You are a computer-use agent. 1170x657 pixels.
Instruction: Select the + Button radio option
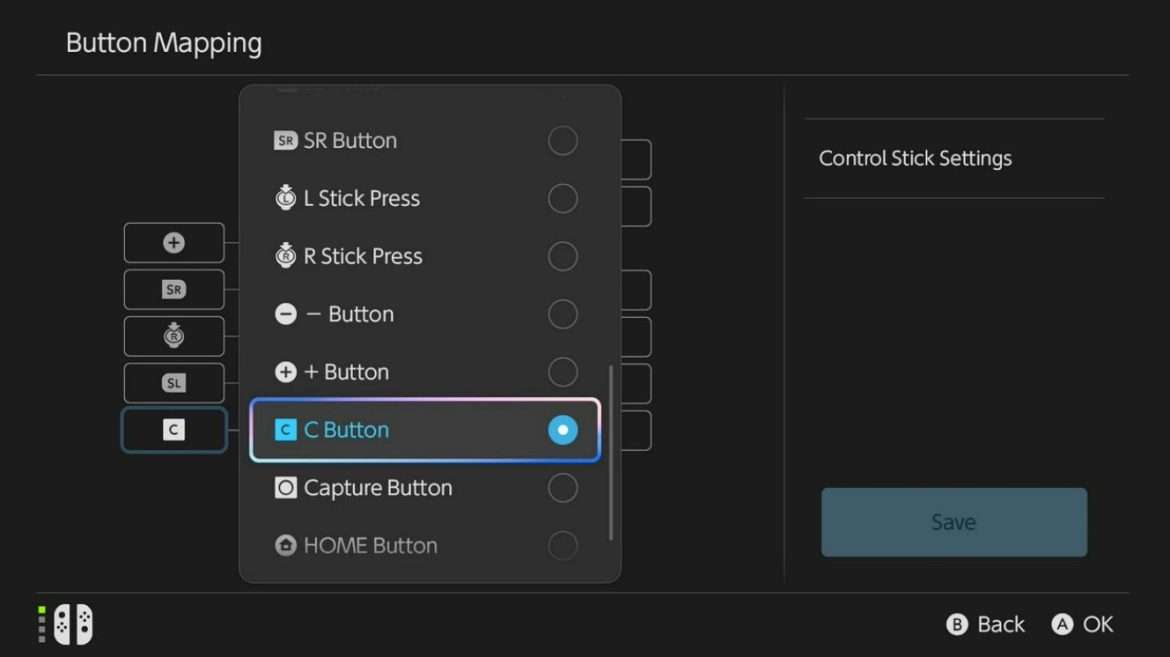562,372
